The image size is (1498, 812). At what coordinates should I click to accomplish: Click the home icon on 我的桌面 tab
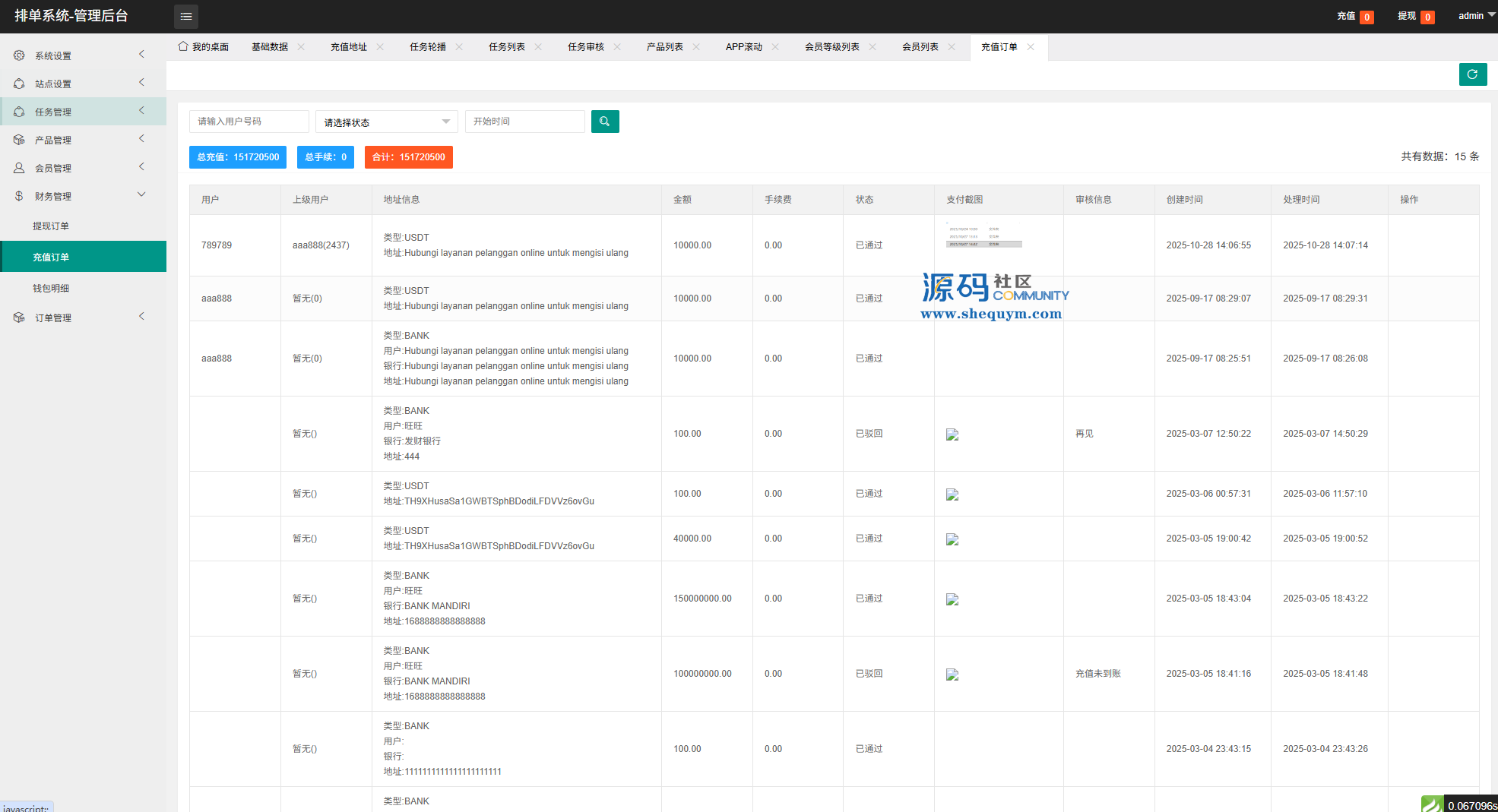183,46
